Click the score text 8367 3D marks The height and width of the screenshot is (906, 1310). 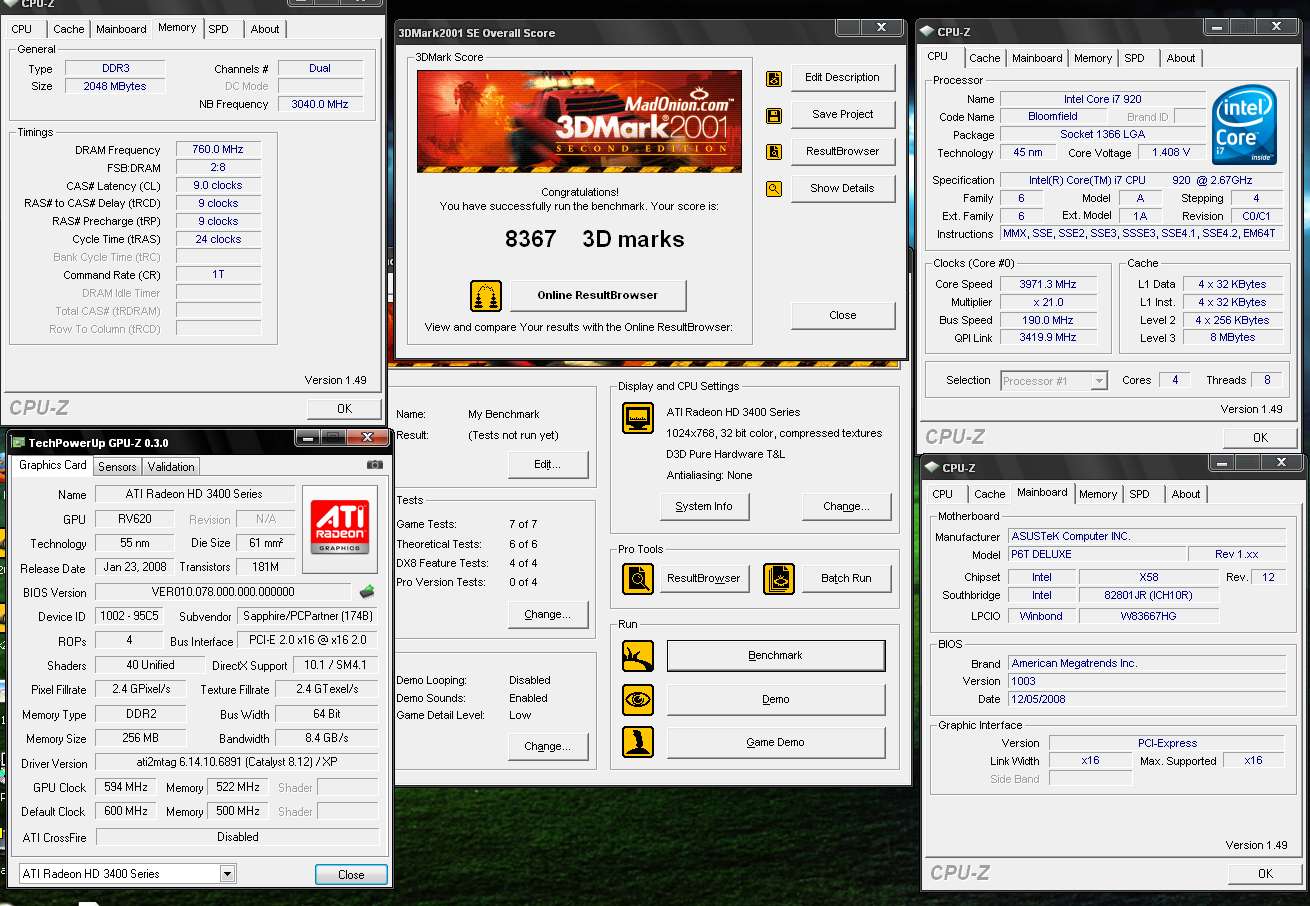[x=594, y=240]
